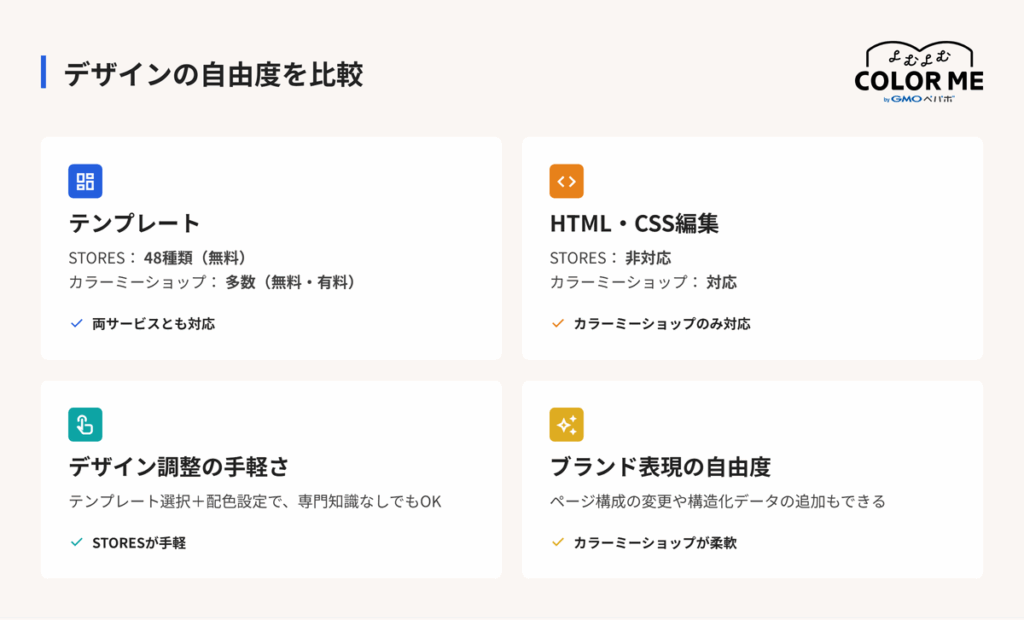Click the COLOR ME logo
Viewport: 1024px width, 620px height.
tap(919, 73)
